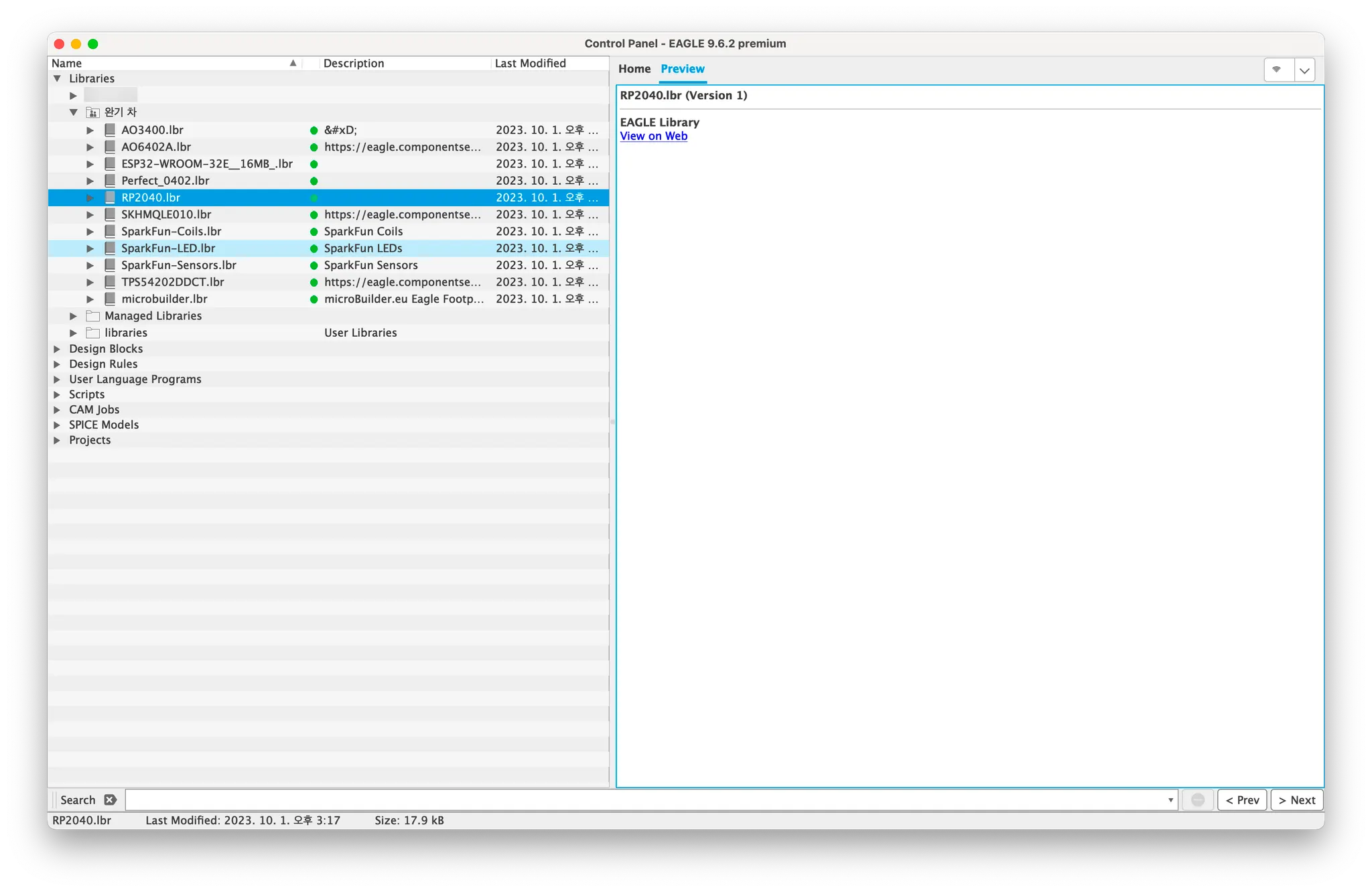The width and height of the screenshot is (1372, 892).
Task: Toggle the green dot for ESP32-WROOM-32E library
Action: pyautogui.click(x=314, y=164)
